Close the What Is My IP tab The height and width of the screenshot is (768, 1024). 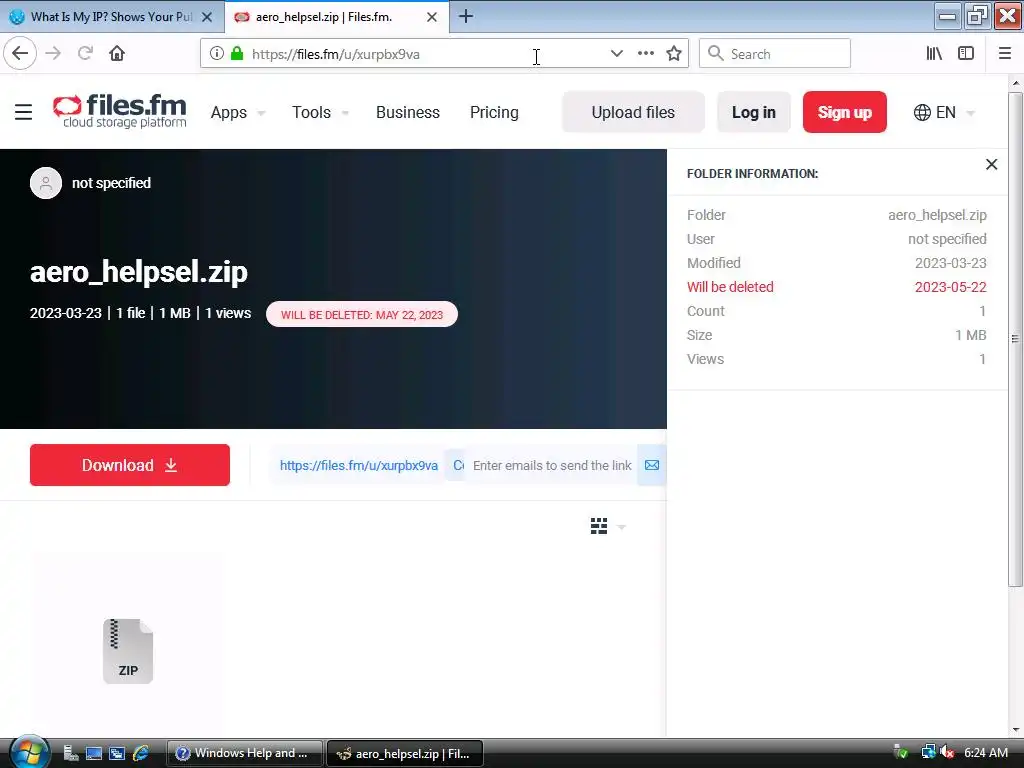click(x=207, y=17)
